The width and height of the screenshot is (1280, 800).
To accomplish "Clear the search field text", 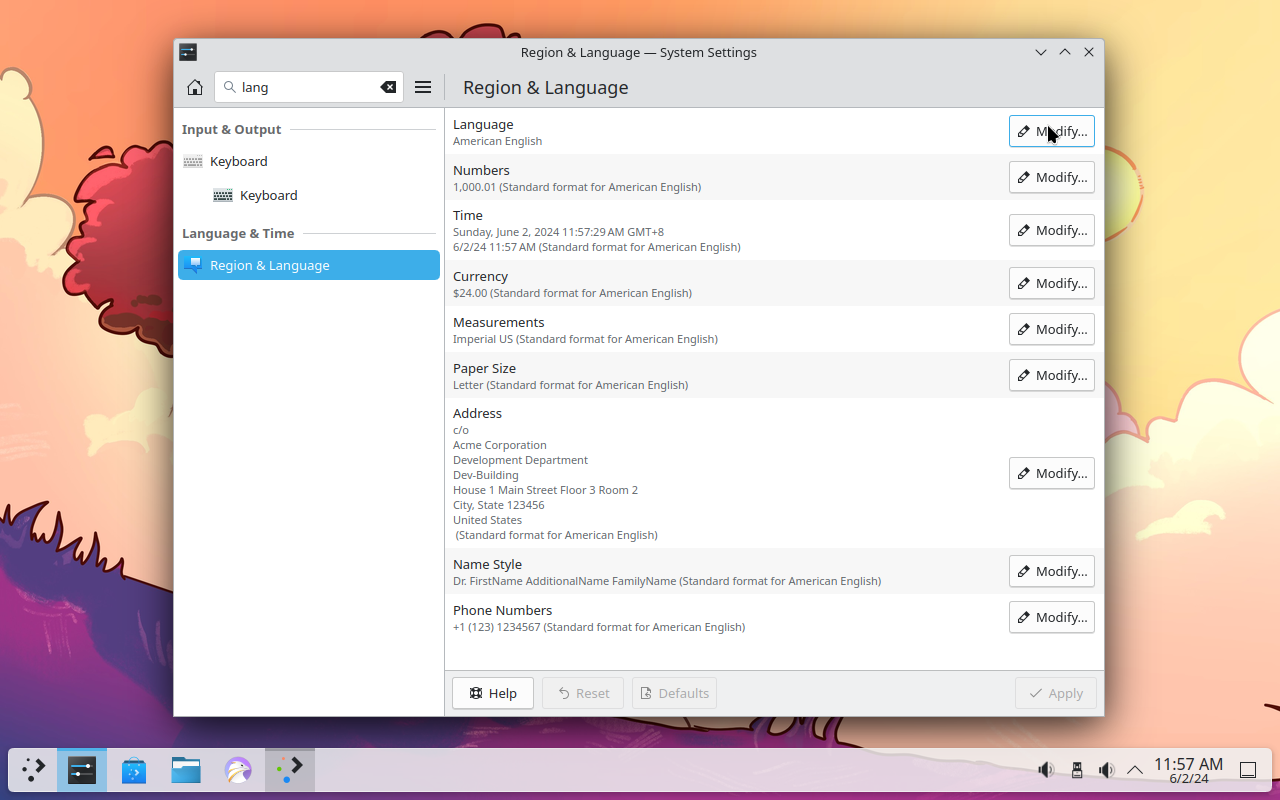I will pyautogui.click(x=388, y=87).
